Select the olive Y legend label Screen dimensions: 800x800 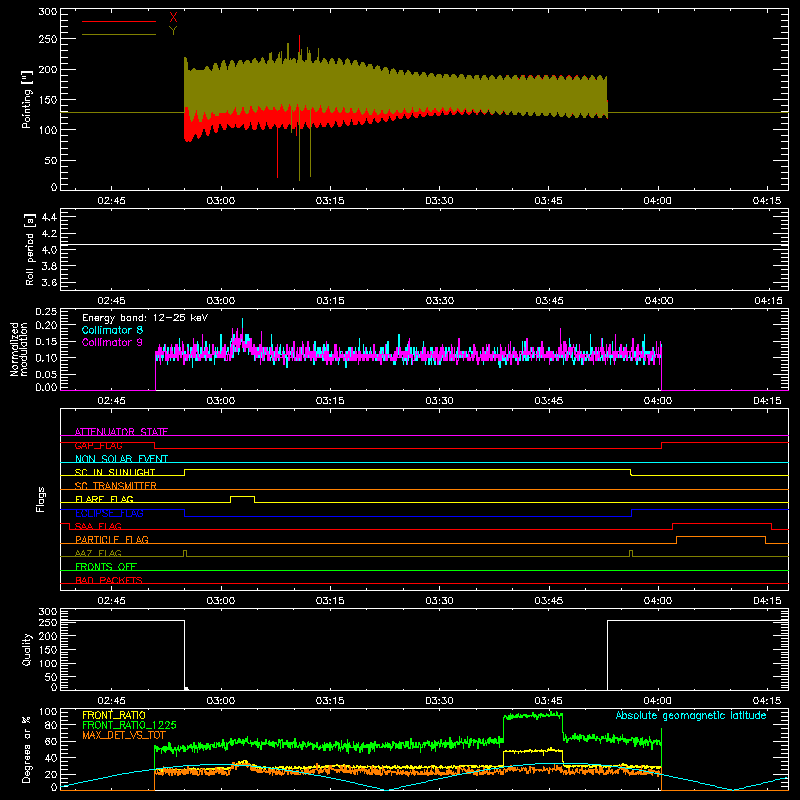pos(173,31)
